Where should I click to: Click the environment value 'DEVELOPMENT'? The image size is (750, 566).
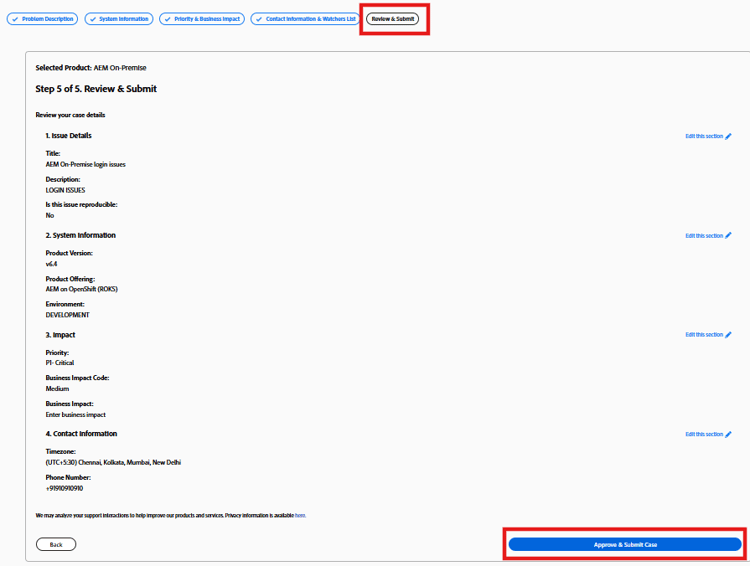(x=67, y=315)
